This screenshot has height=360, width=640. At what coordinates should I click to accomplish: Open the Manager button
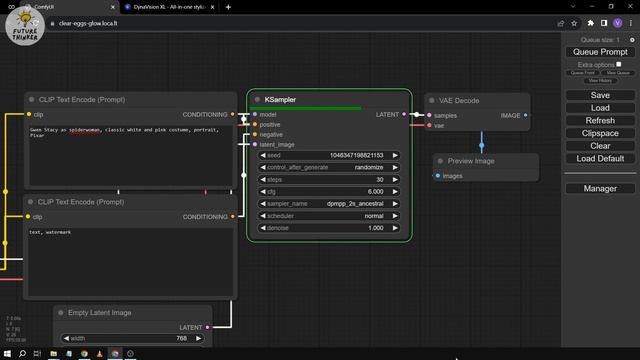click(x=600, y=189)
